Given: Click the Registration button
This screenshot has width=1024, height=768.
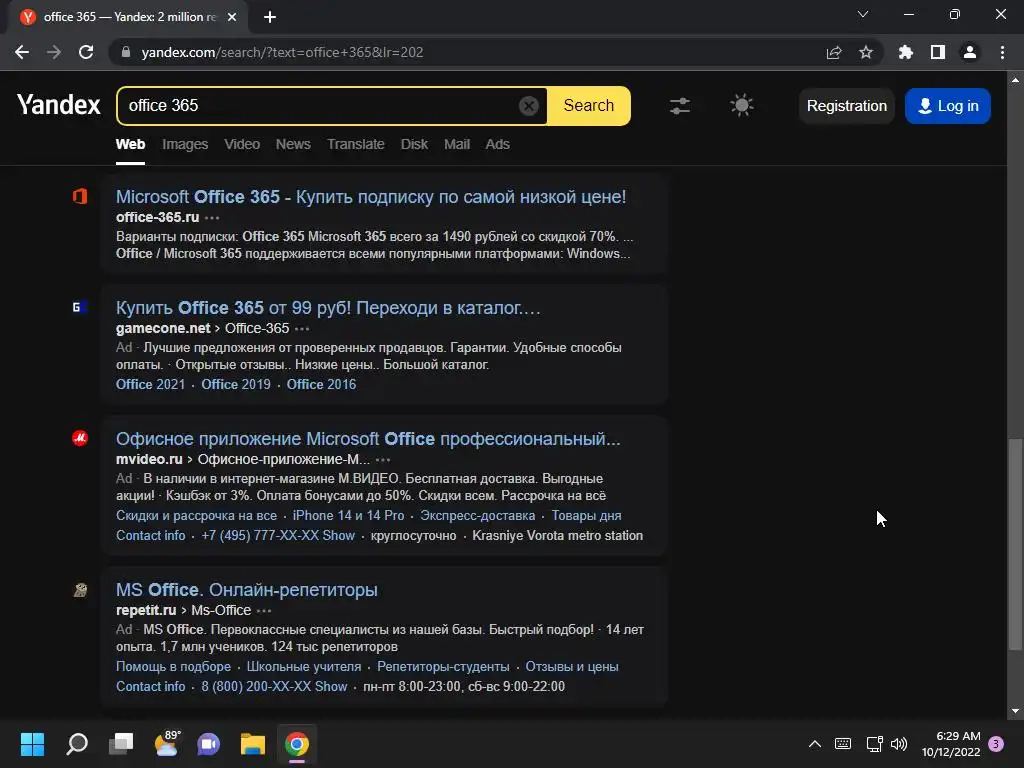Looking at the screenshot, I should click(846, 106).
